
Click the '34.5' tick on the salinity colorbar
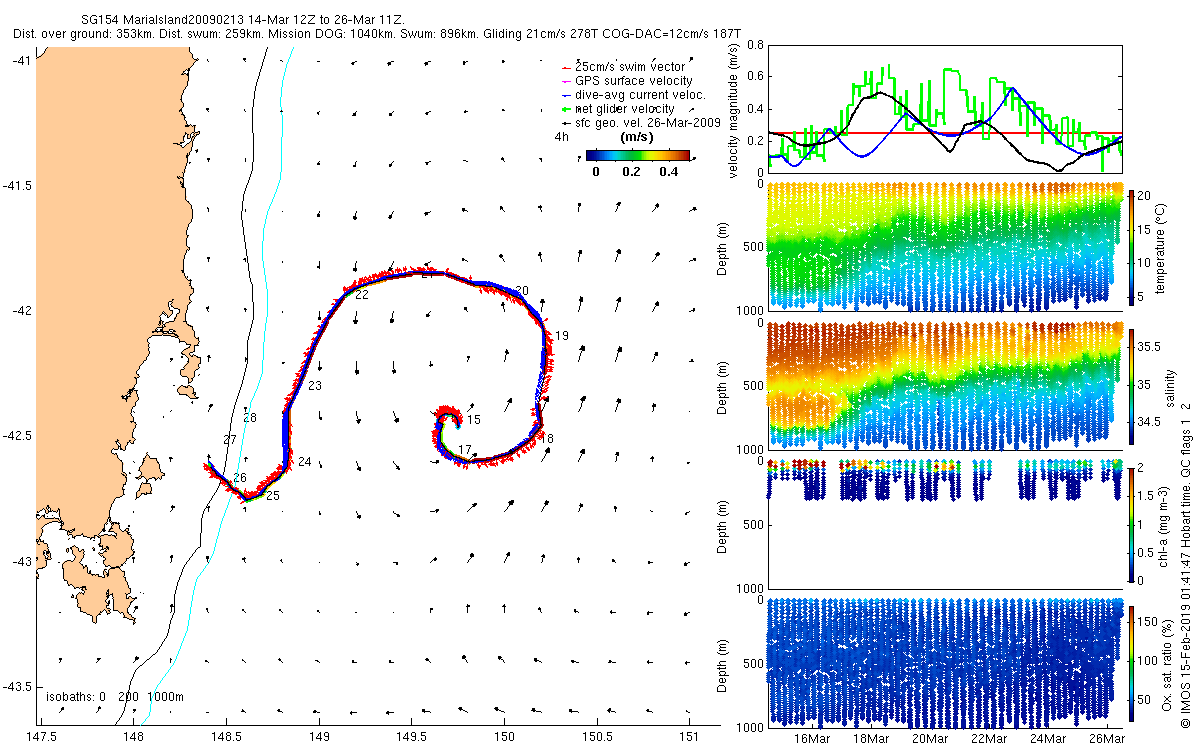[x=1150, y=422]
